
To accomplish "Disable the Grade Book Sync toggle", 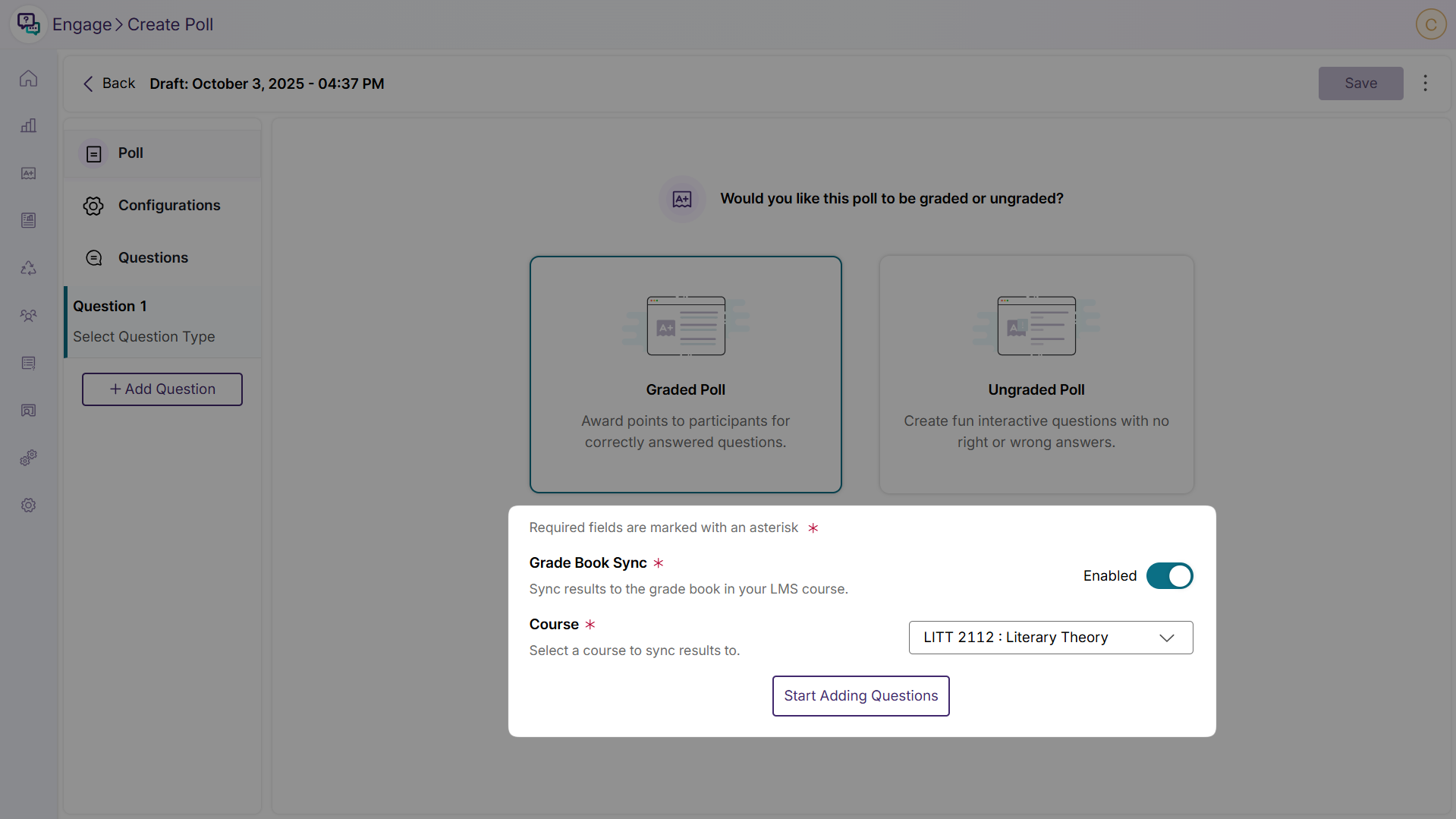I will (x=1169, y=576).
